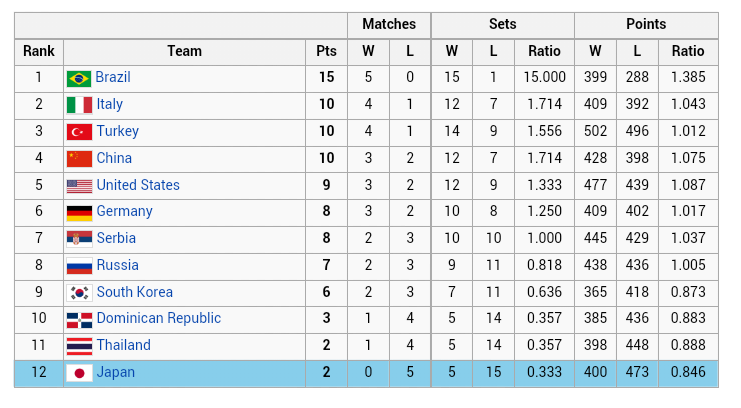Go to the United States team page
This screenshot has width=741, height=408.
click(138, 185)
